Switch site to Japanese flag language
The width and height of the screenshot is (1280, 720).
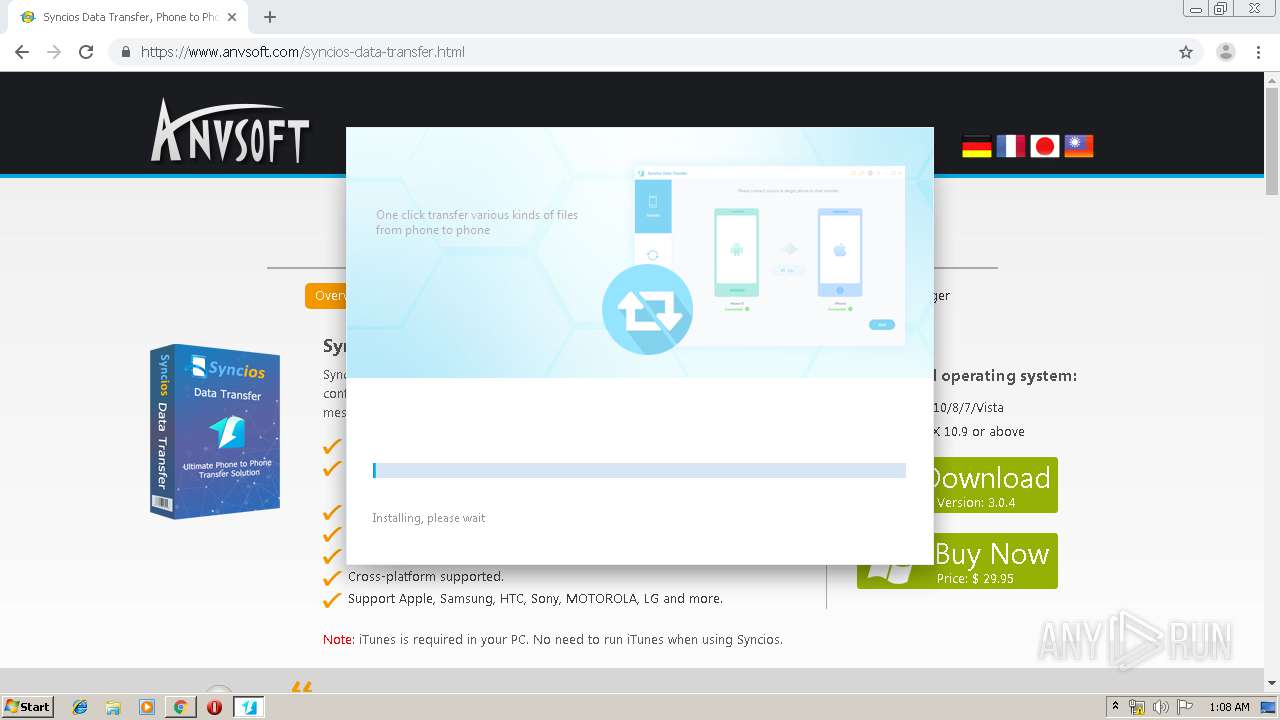[x=1045, y=146]
